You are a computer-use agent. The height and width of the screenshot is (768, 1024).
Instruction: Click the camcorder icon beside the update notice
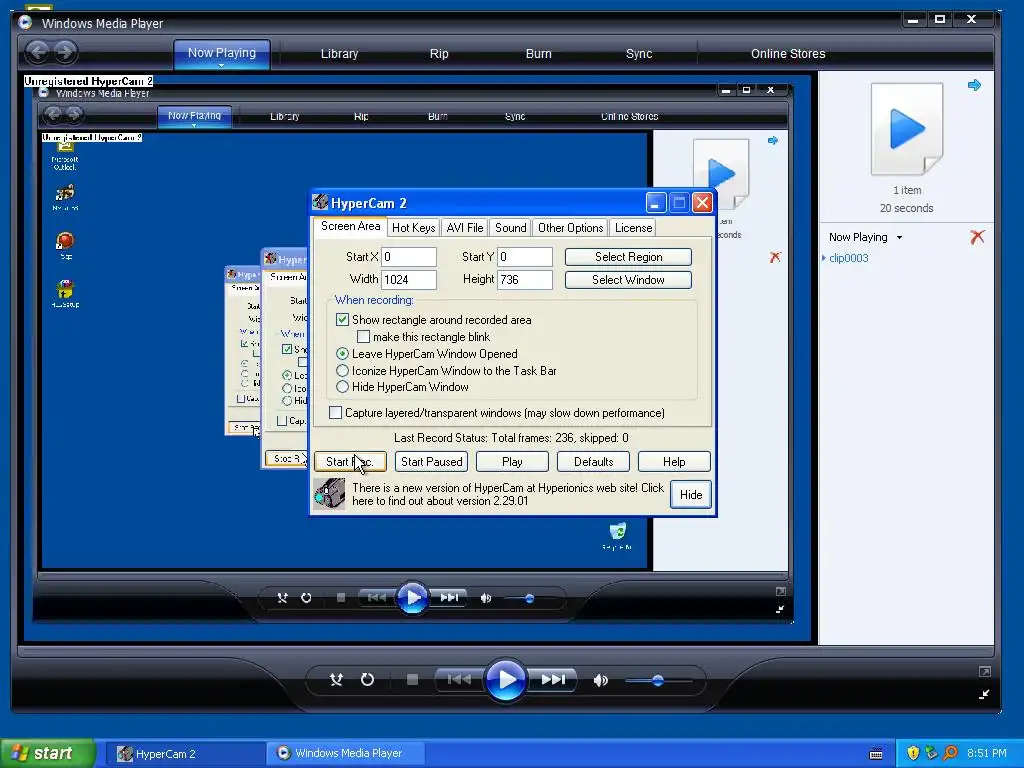329,494
